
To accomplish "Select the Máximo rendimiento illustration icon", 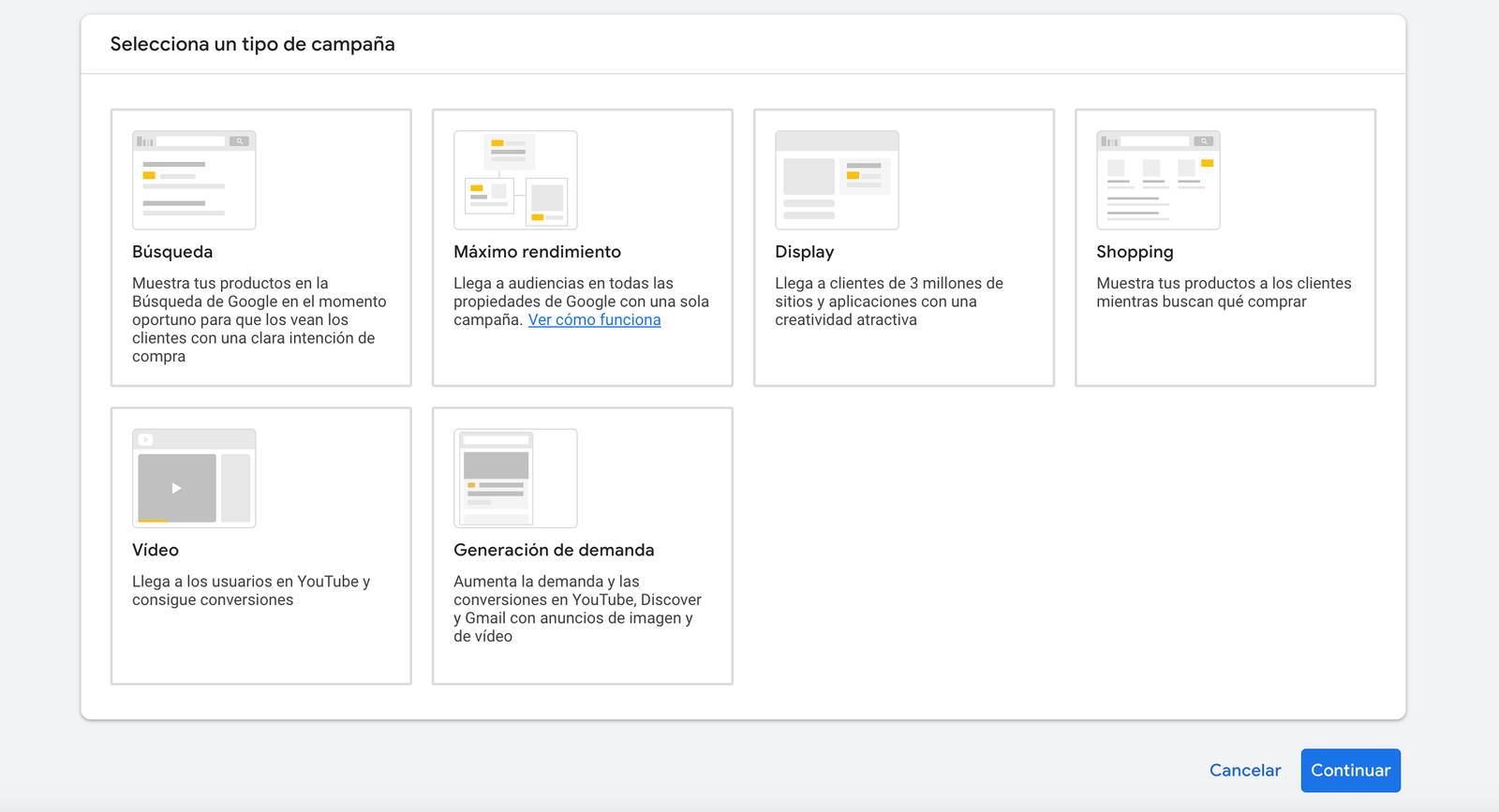I will click(515, 180).
